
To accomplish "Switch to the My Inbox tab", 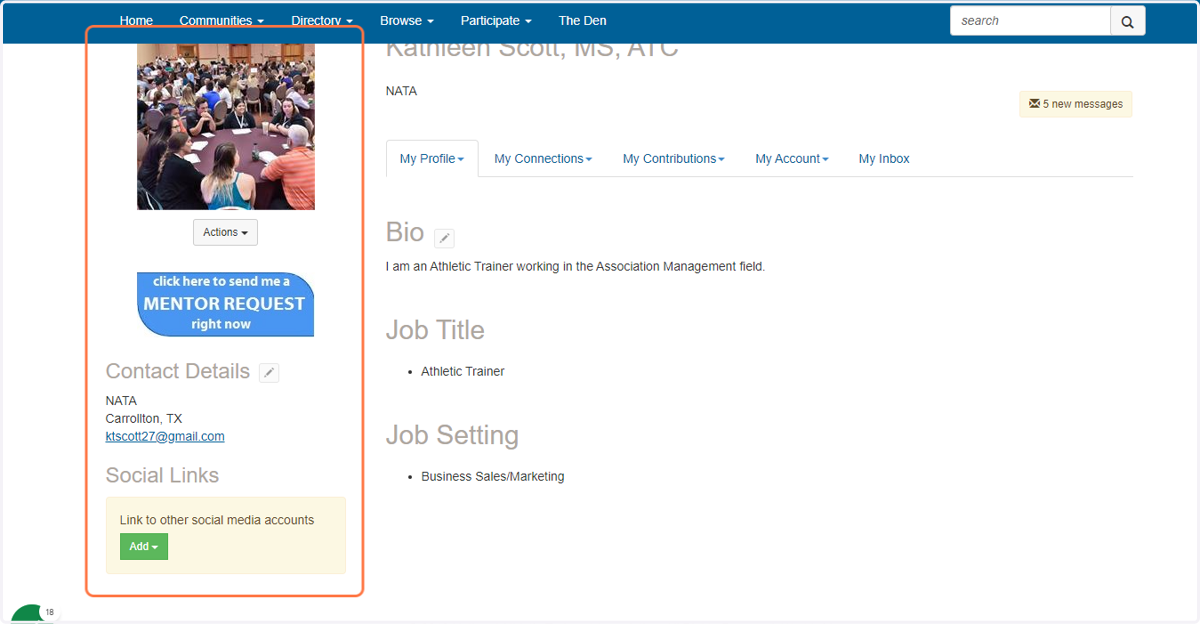I will tap(884, 159).
